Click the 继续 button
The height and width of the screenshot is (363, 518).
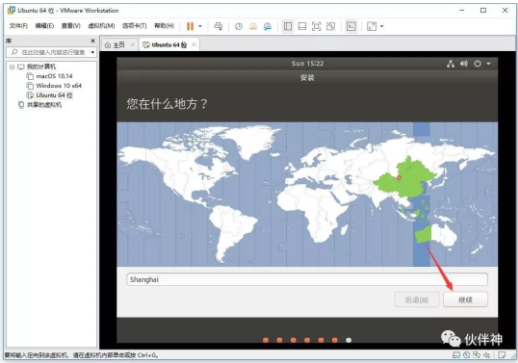(465, 300)
